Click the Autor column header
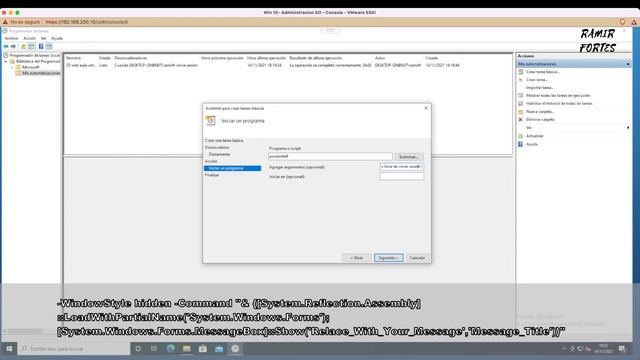The height and width of the screenshot is (360, 640). click(x=380, y=58)
